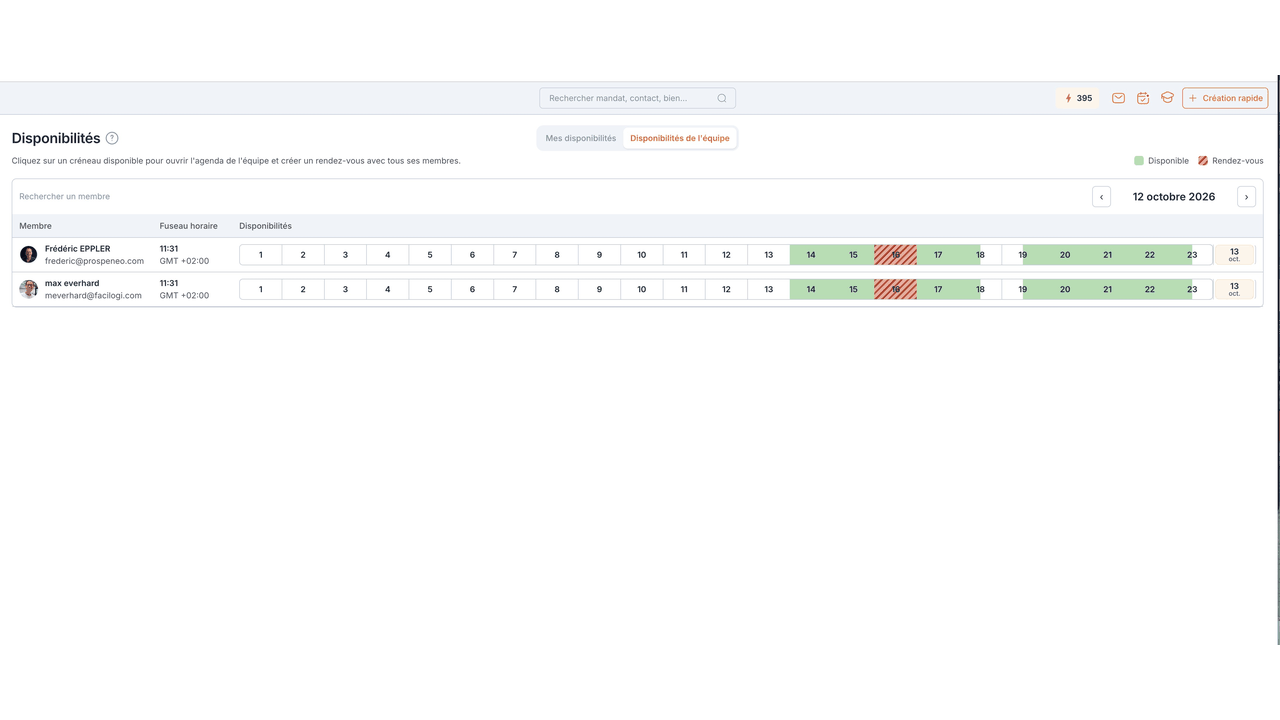This screenshot has width=1280, height=720.
Task: Go to the previous day with the left chevron
Action: [1101, 197]
